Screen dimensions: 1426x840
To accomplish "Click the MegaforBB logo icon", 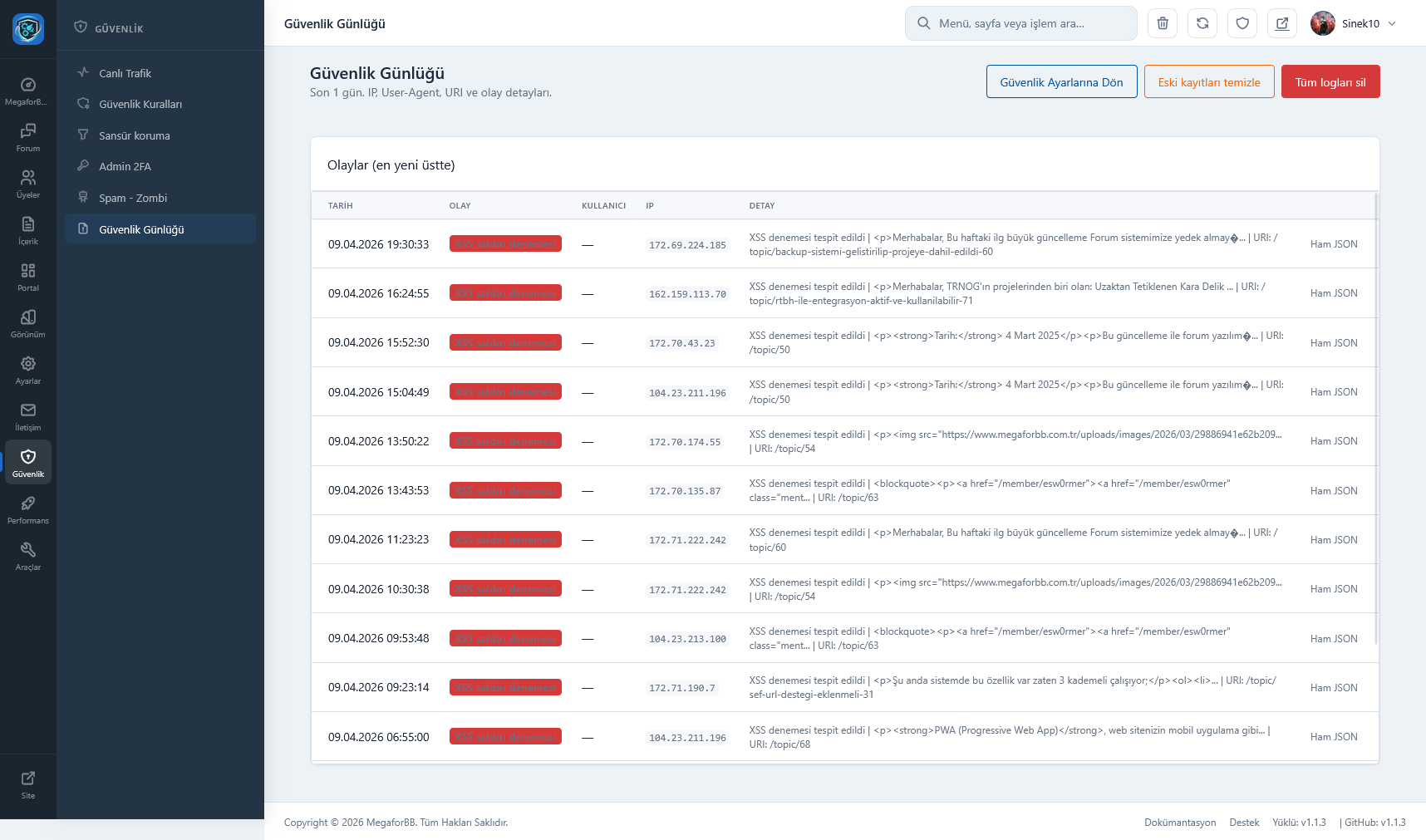I will 28,29.
